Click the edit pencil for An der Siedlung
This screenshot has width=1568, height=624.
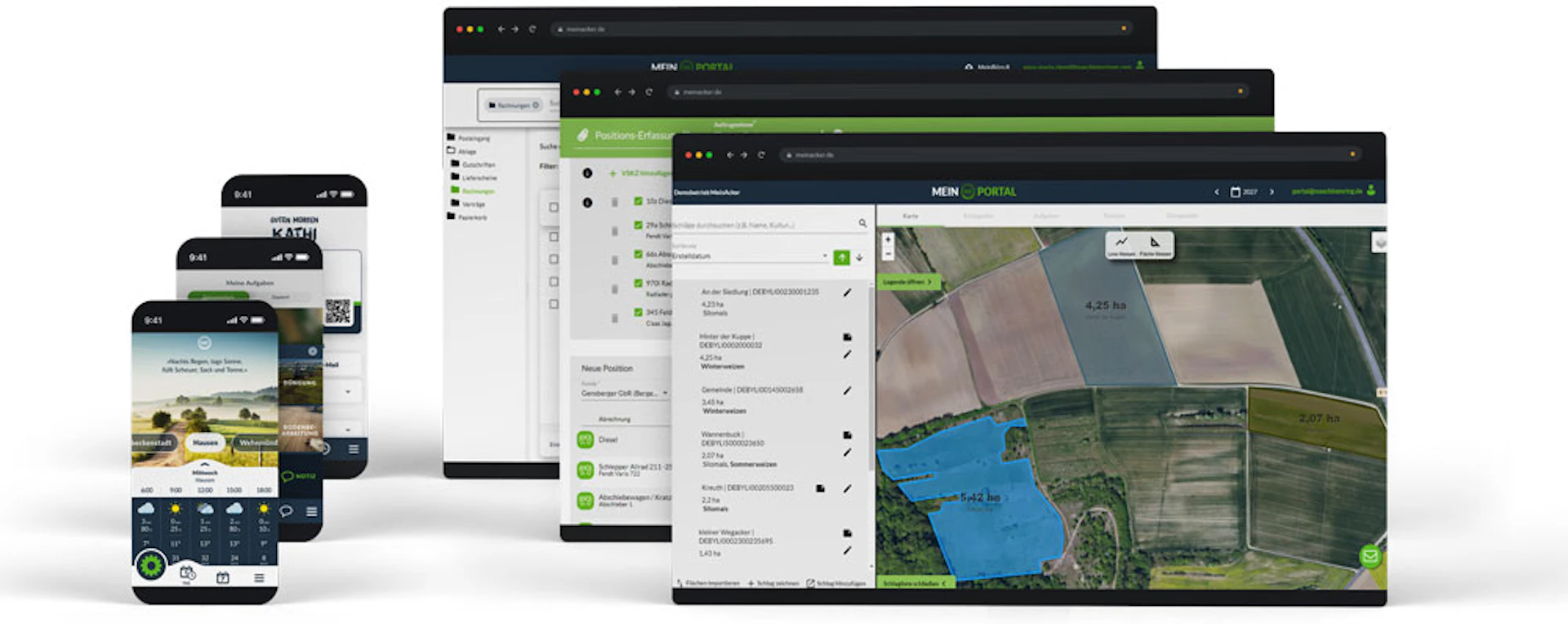847,292
